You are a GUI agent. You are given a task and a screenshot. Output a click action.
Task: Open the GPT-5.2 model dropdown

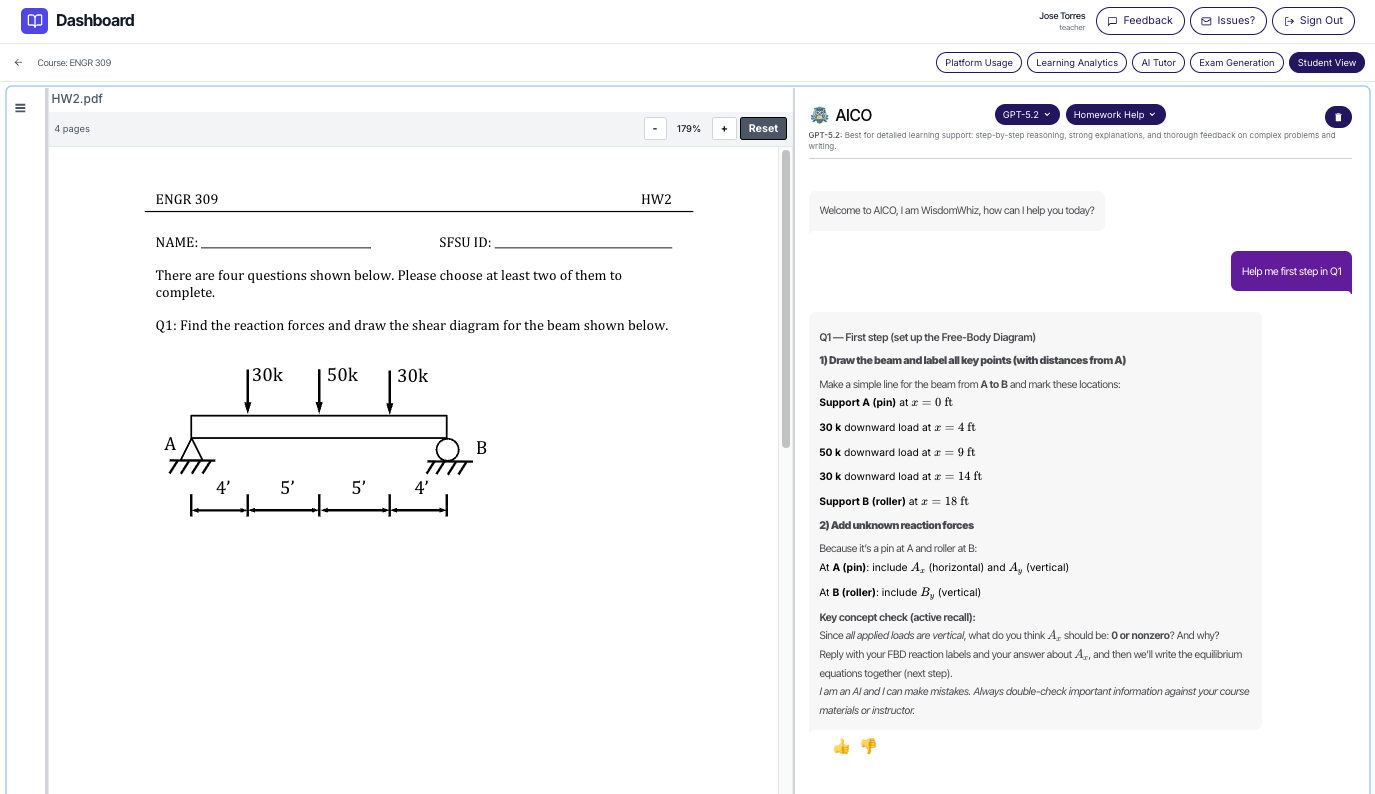pyautogui.click(x=1027, y=115)
